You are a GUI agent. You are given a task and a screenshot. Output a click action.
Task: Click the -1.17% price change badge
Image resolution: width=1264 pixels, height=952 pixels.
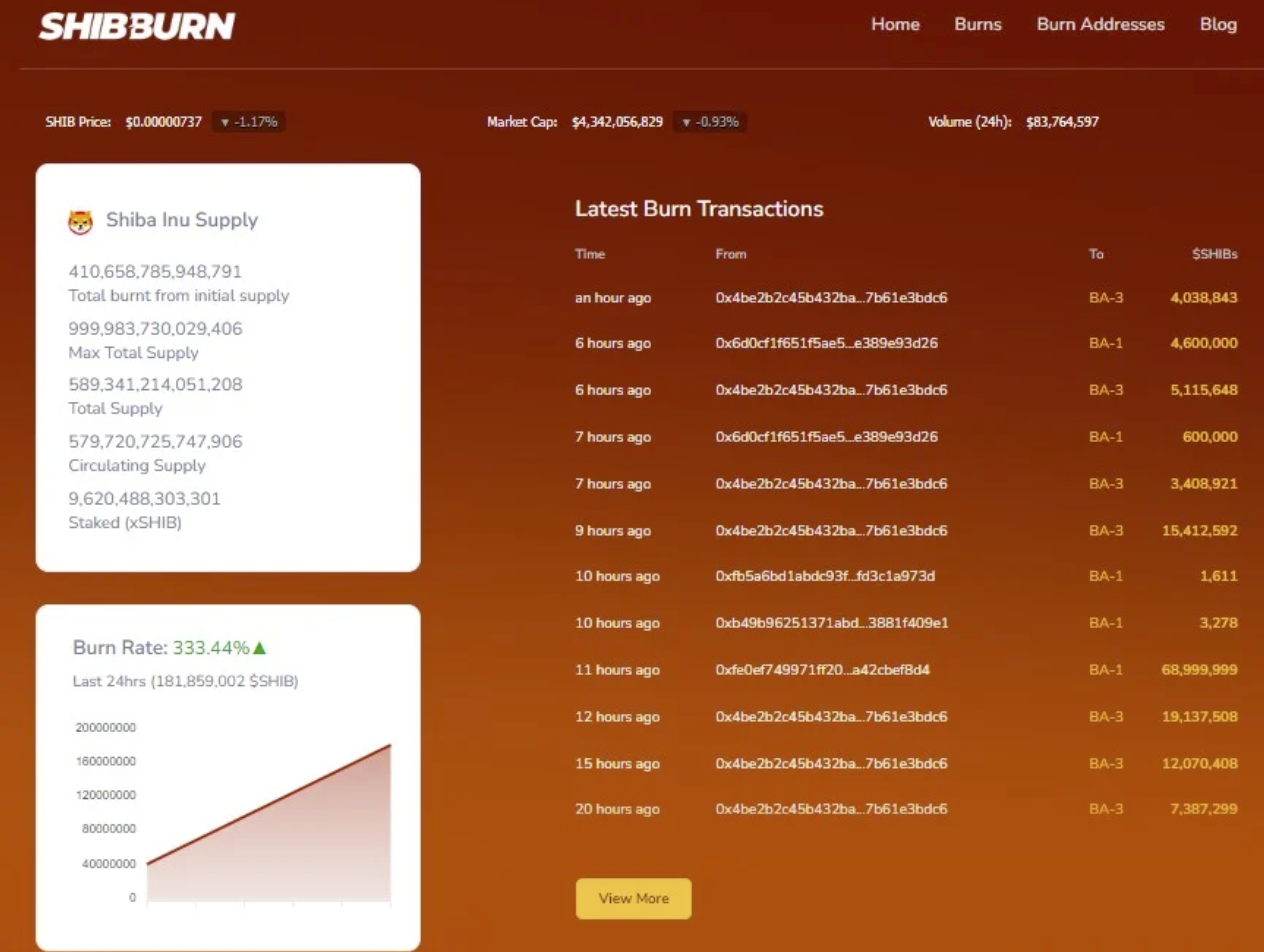pyautogui.click(x=249, y=122)
